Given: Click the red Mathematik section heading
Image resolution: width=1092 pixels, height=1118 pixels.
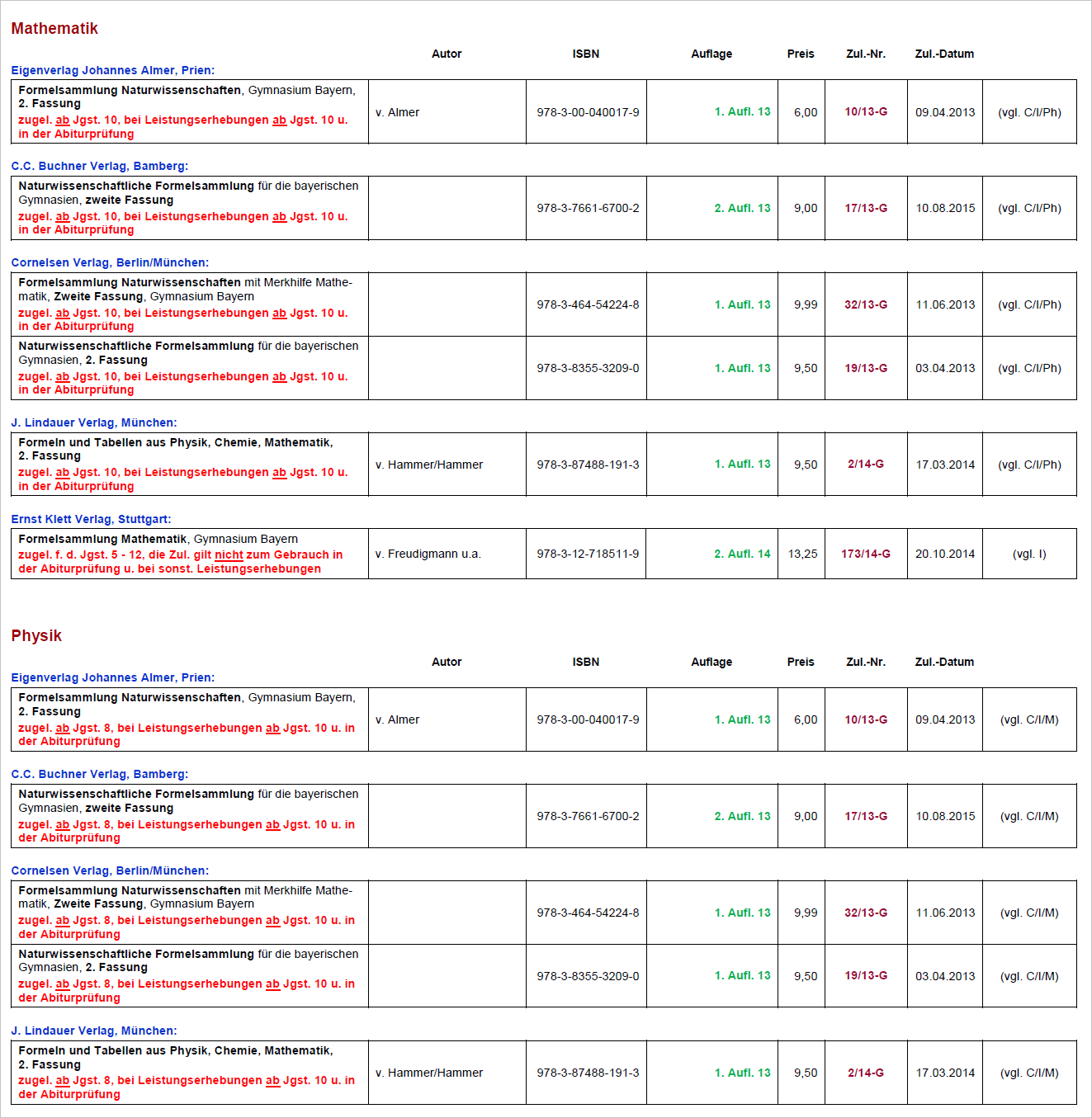Looking at the screenshot, I should pos(54,29).
